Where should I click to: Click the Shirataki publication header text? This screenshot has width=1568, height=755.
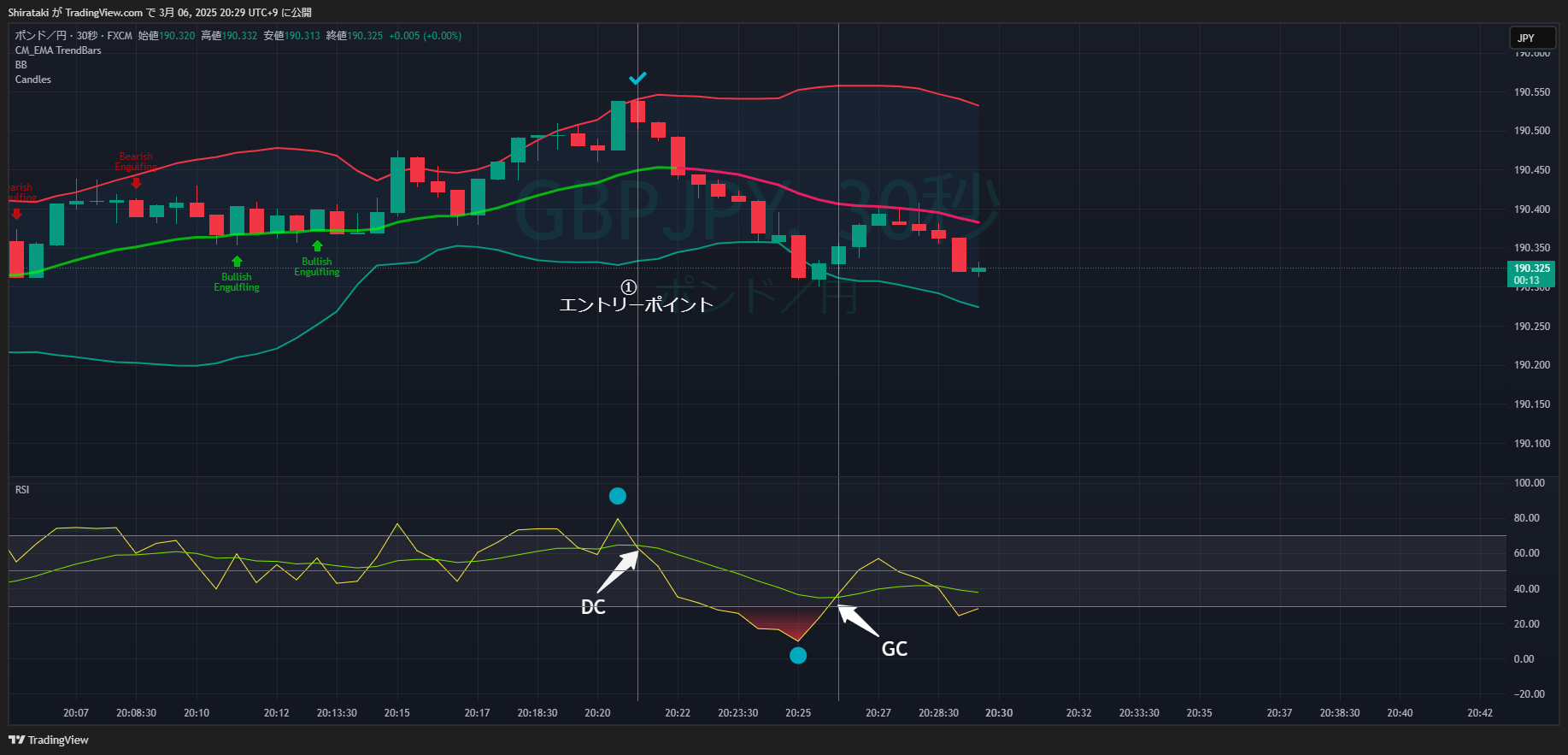click(160, 12)
